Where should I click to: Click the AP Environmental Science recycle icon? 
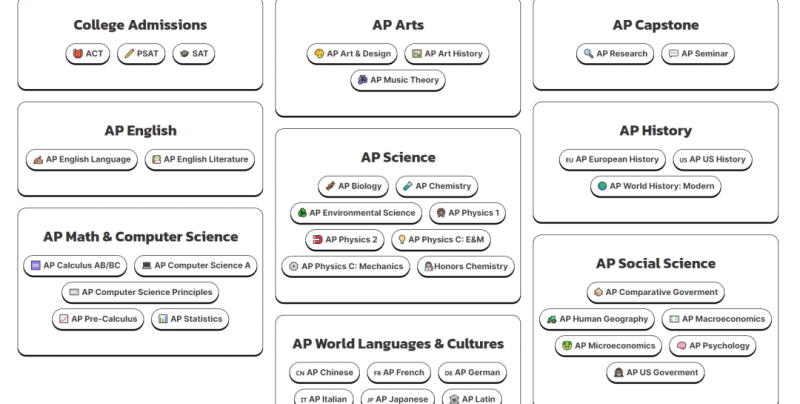(x=303, y=213)
